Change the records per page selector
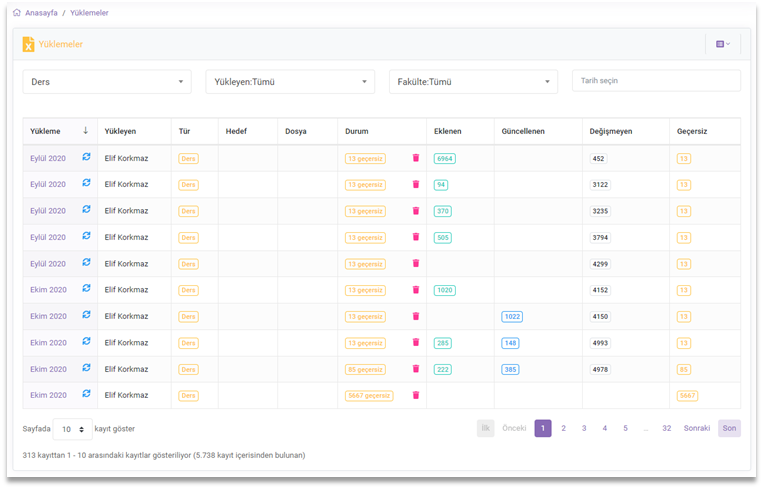Screen dimensions: 763x489 [x=72, y=429]
